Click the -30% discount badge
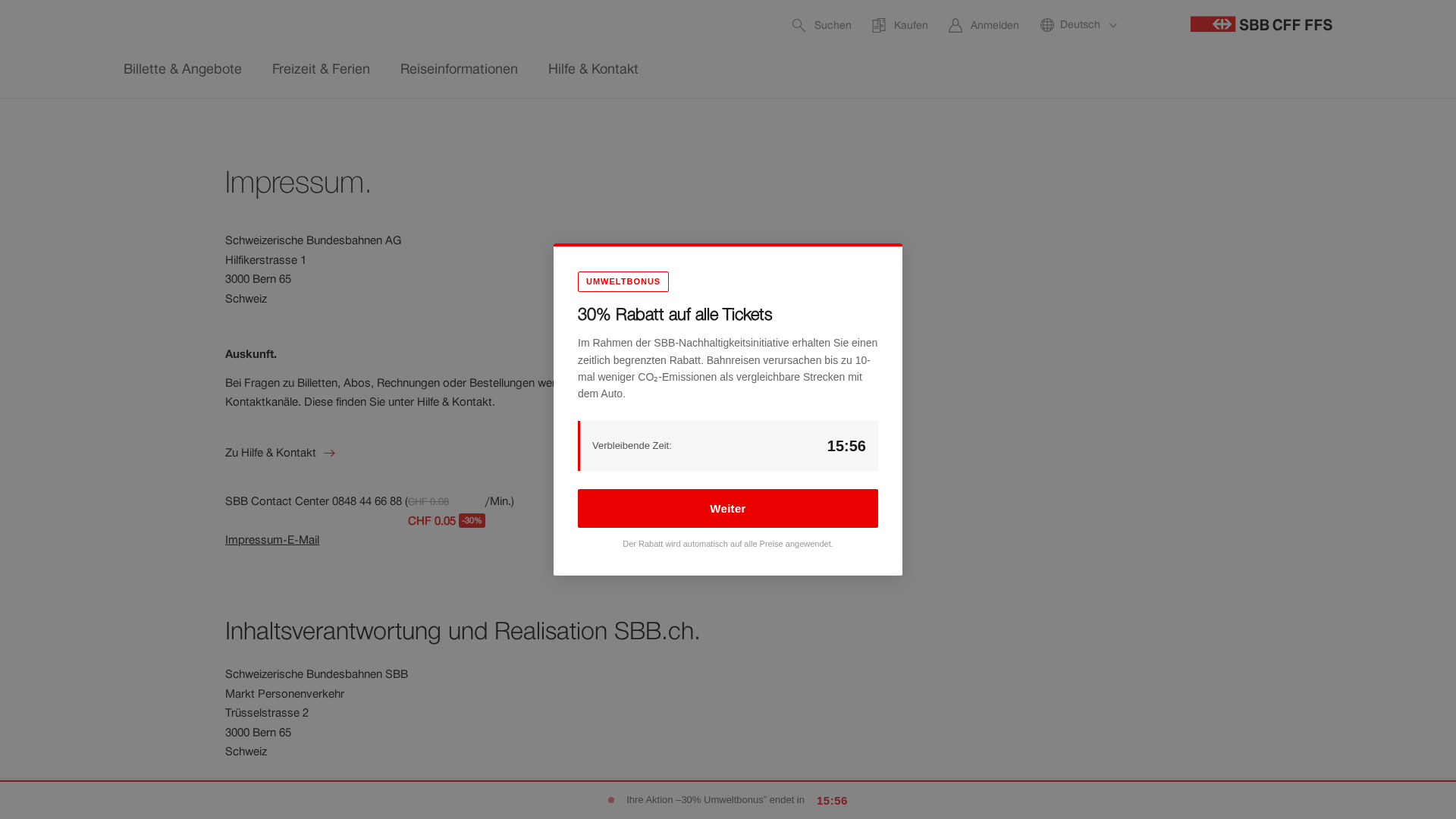The width and height of the screenshot is (1456, 819). coord(472,521)
